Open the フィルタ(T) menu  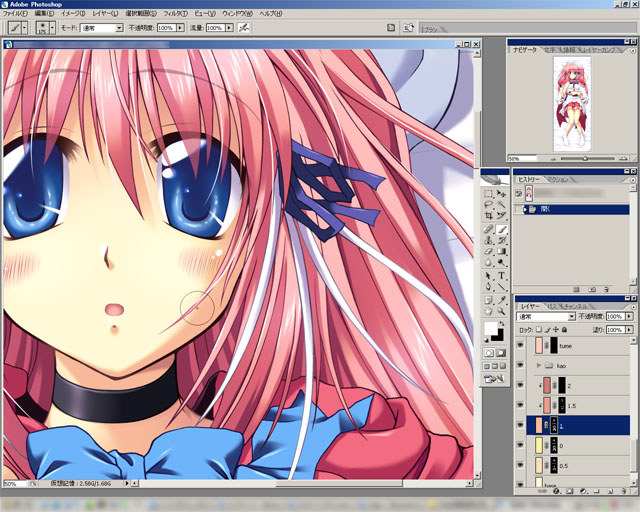point(176,13)
